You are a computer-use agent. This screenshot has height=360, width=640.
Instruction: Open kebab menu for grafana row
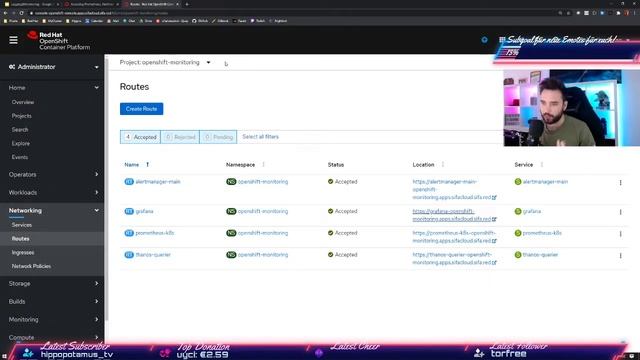point(620,212)
